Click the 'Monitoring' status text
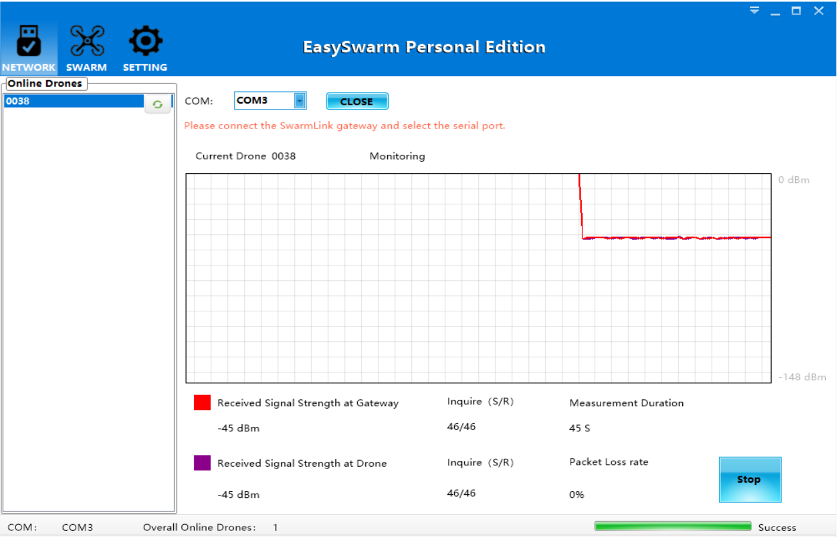This screenshot has height=537, width=837. point(397,156)
